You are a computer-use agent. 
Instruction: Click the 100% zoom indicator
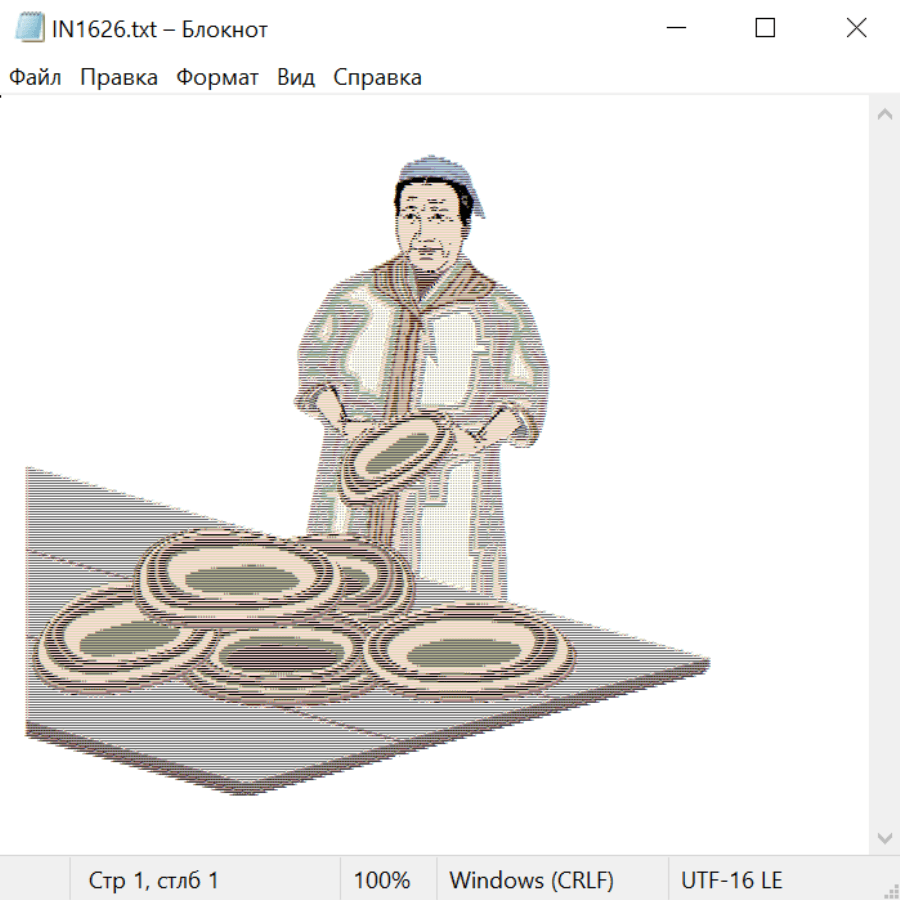coord(382,881)
